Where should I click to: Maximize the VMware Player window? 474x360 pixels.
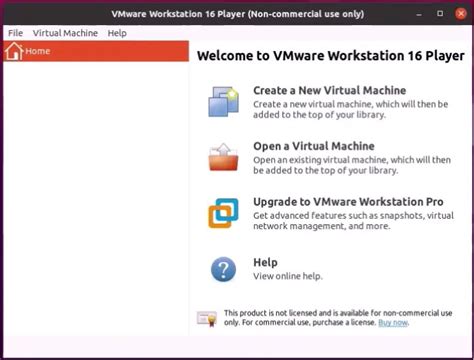(440, 14)
